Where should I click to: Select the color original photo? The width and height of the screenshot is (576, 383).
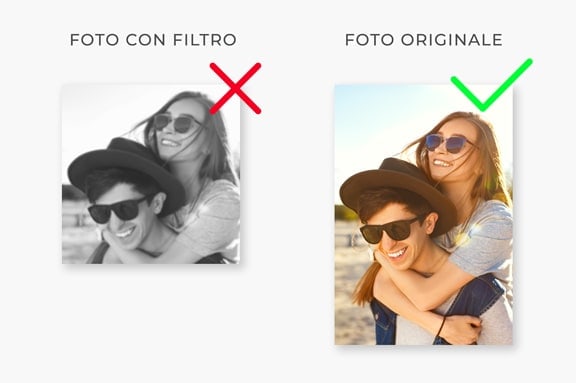(424, 215)
